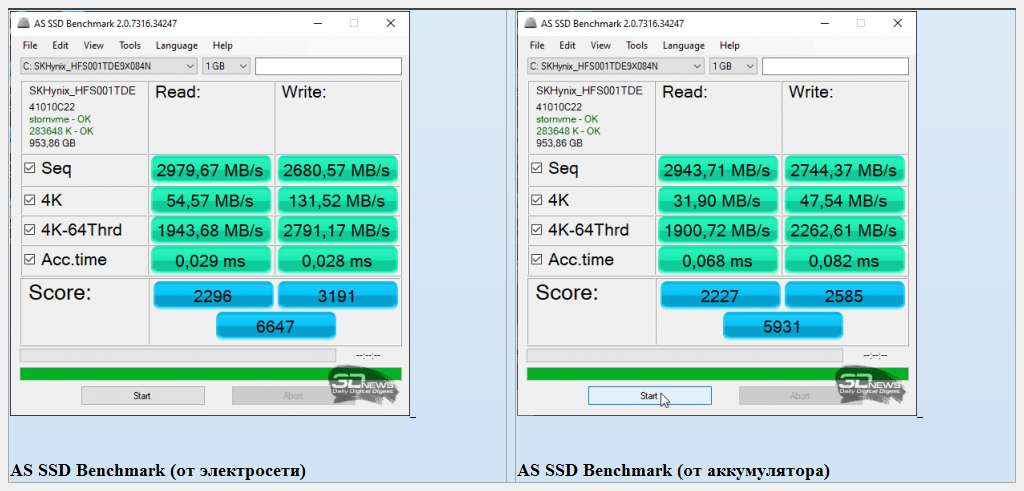Open Language menu in left window

176,46
